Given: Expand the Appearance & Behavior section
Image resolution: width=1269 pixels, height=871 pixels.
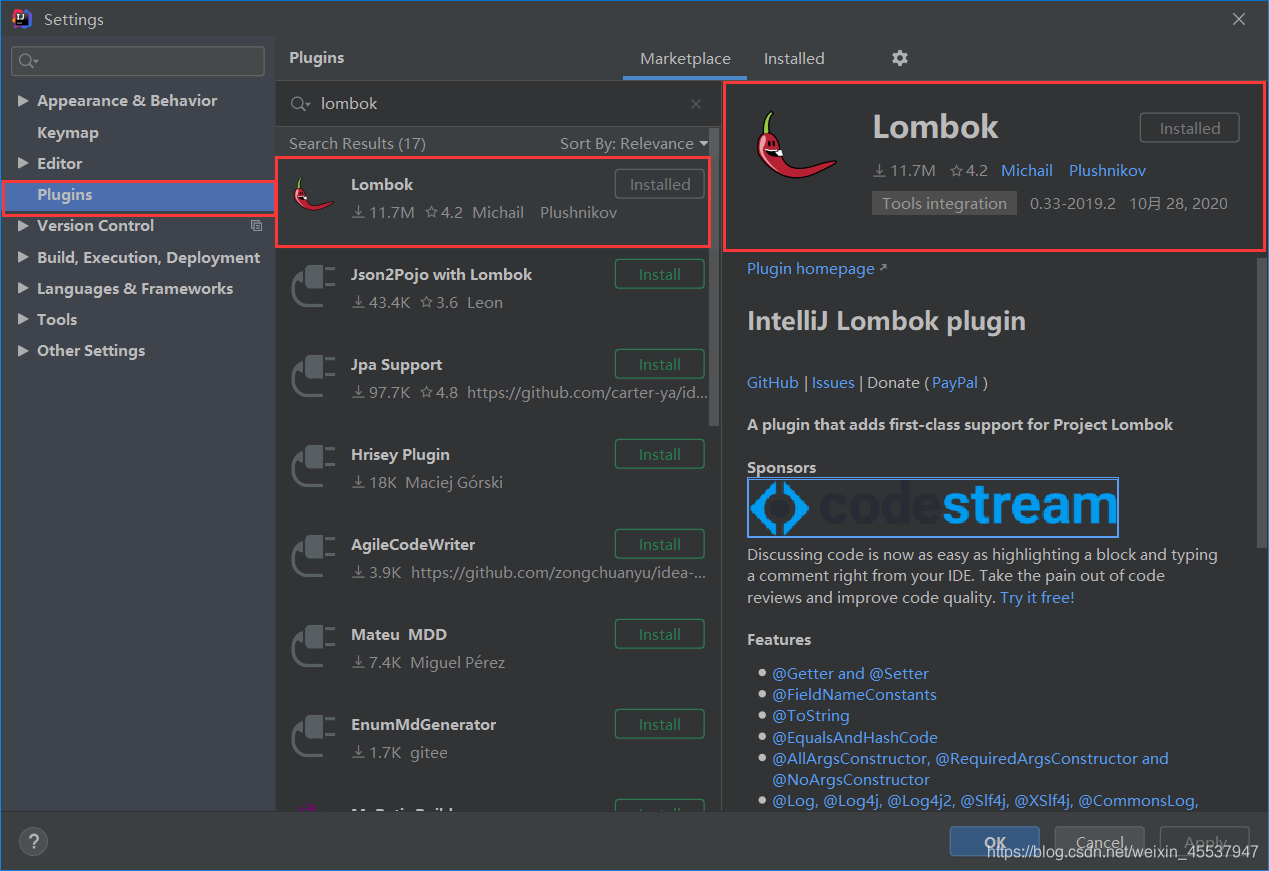Looking at the screenshot, I should (x=23, y=101).
